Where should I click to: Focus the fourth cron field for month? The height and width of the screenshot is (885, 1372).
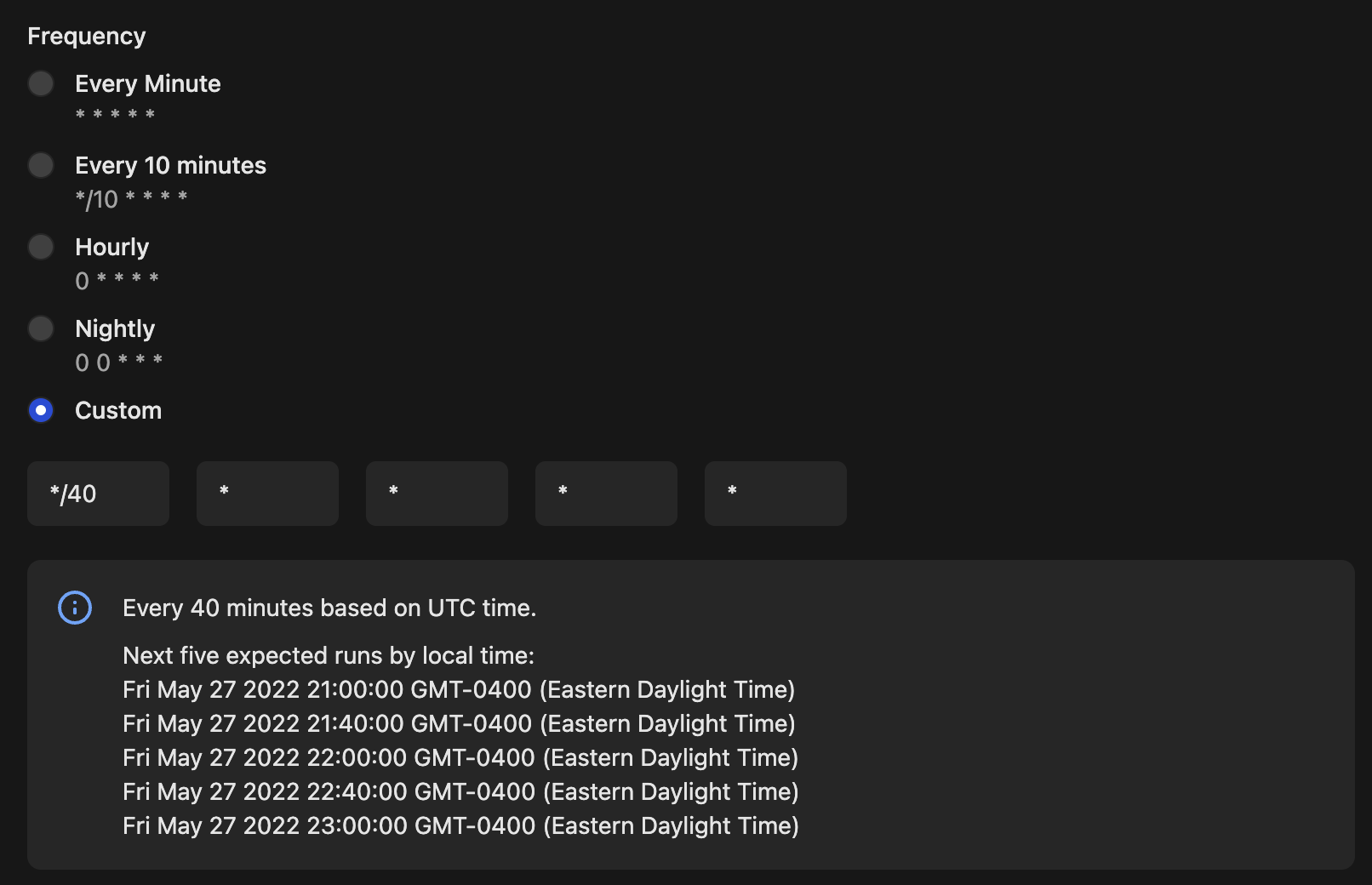click(606, 494)
